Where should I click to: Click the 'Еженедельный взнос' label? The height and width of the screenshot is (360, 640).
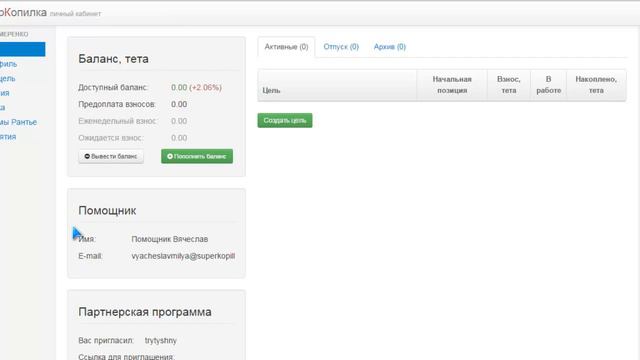118,121
